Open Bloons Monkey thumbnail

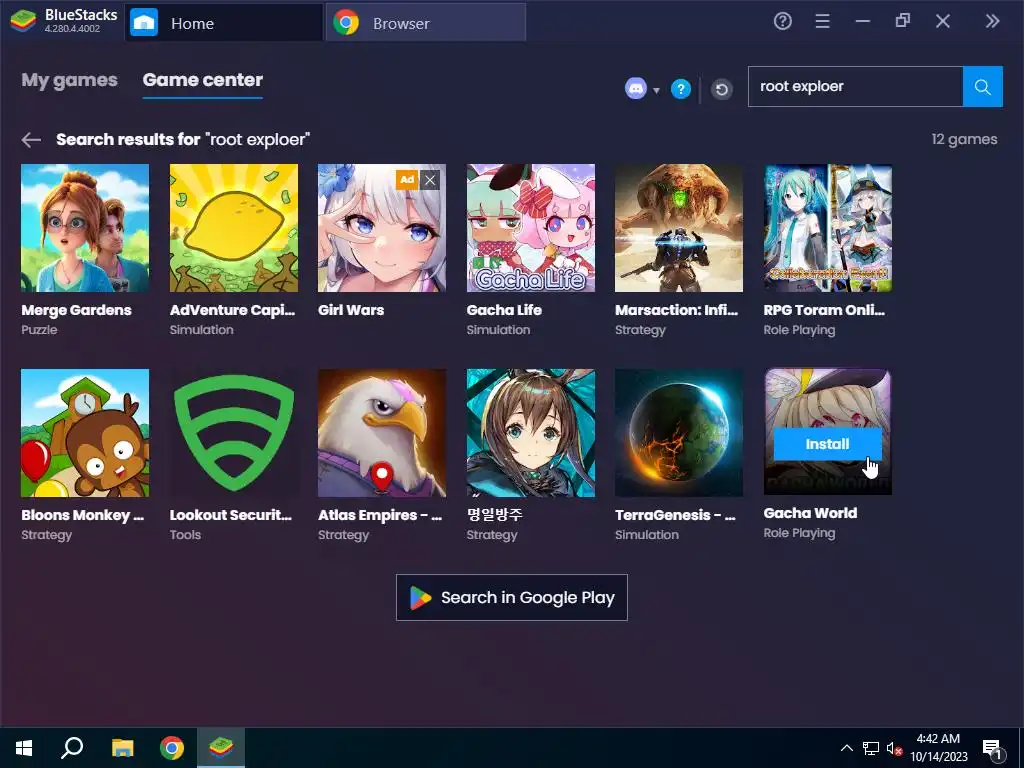[x=85, y=433]
